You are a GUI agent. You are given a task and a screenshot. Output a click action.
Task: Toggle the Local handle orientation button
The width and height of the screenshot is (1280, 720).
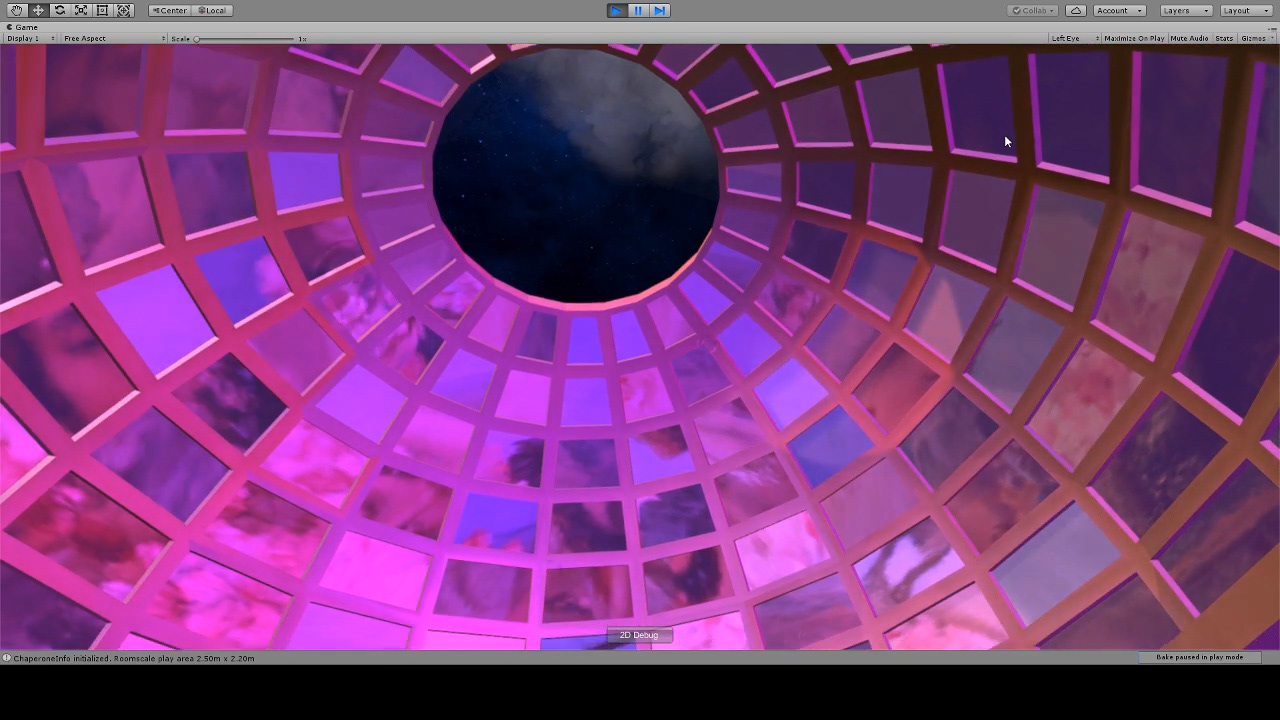[211, 10]
